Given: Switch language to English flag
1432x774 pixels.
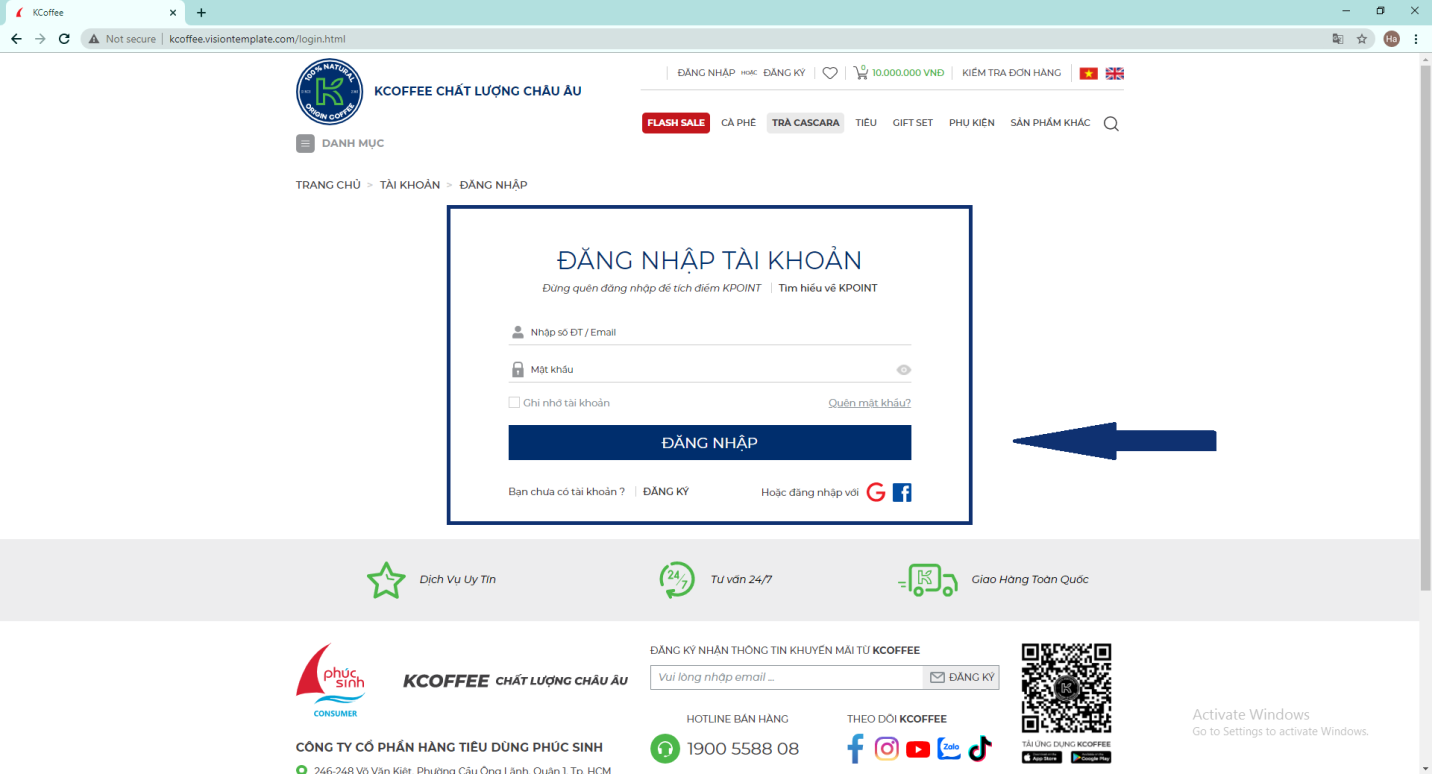Looking at the screenshot, I should [1114, 73].
